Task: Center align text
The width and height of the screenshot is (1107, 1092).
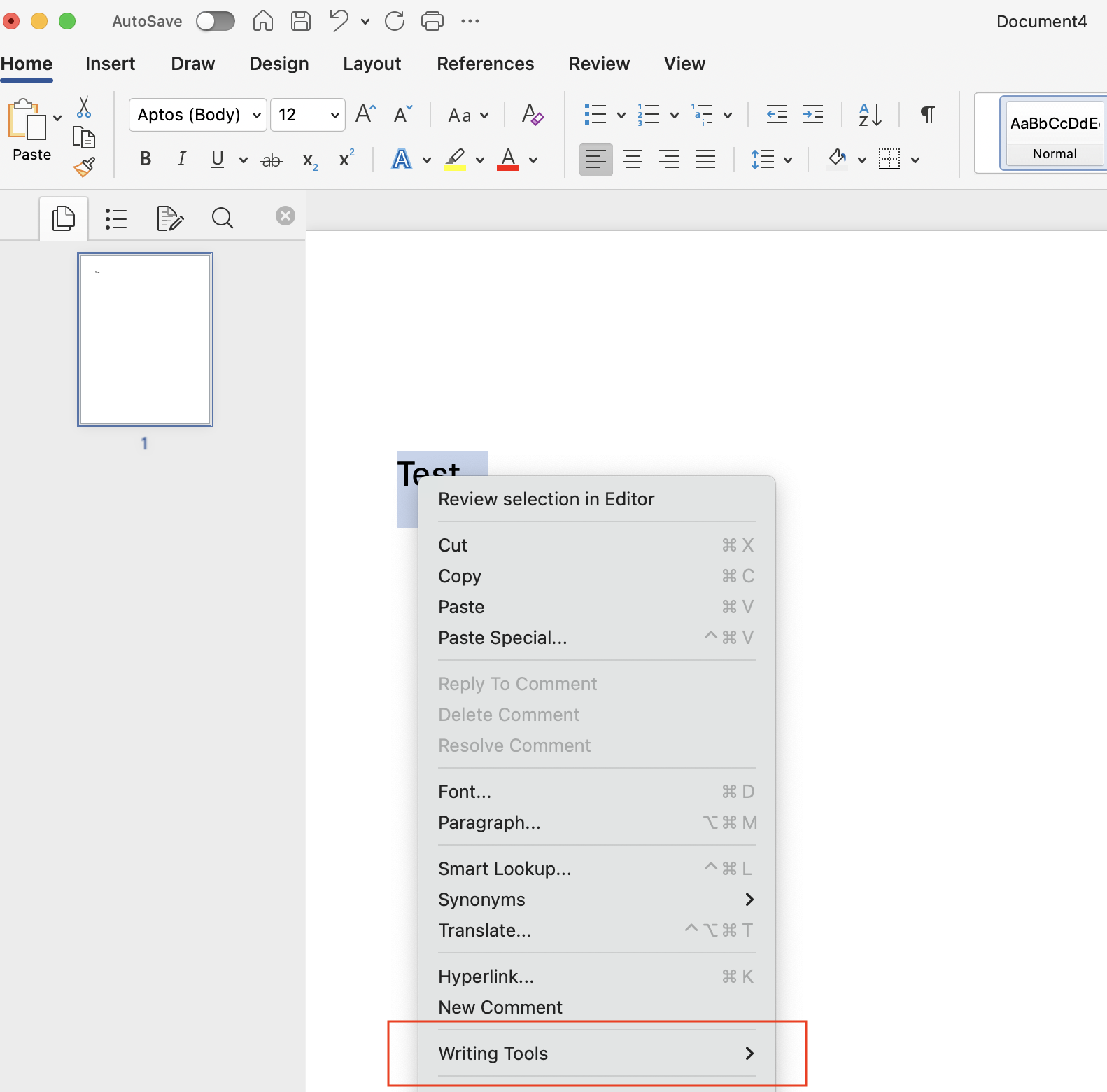Action: [x=633, y=160]
